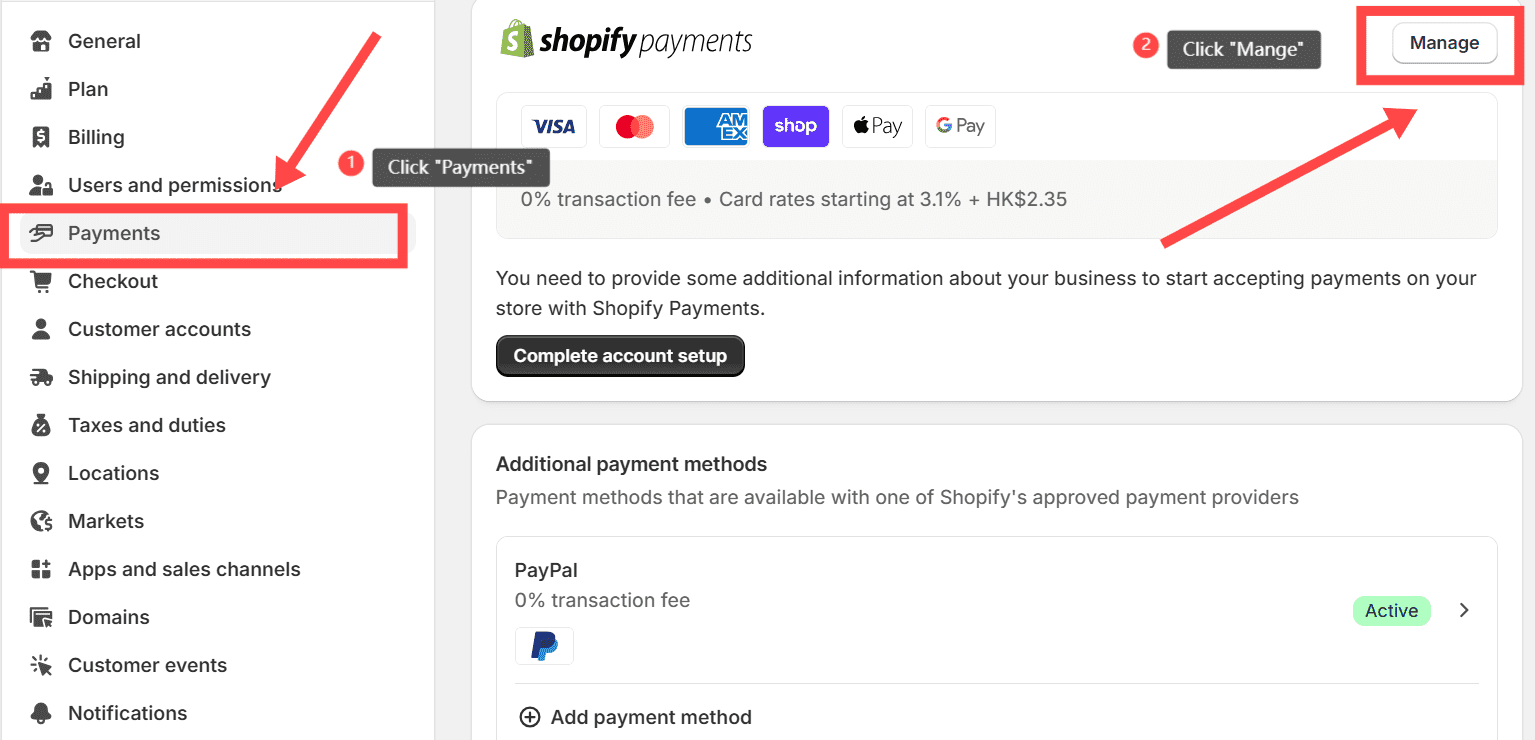The image size is (1535, 740).
Task: Click the Manage button
Action: coord(1443,43)
